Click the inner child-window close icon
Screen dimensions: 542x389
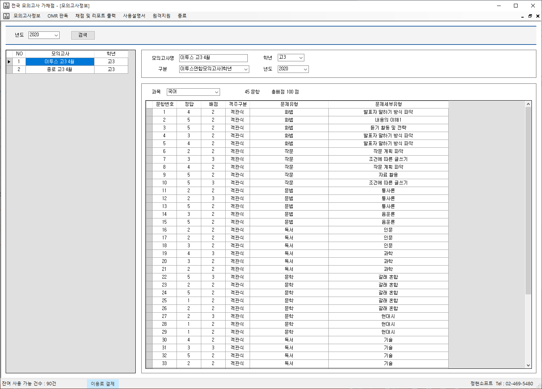[538, 16]
